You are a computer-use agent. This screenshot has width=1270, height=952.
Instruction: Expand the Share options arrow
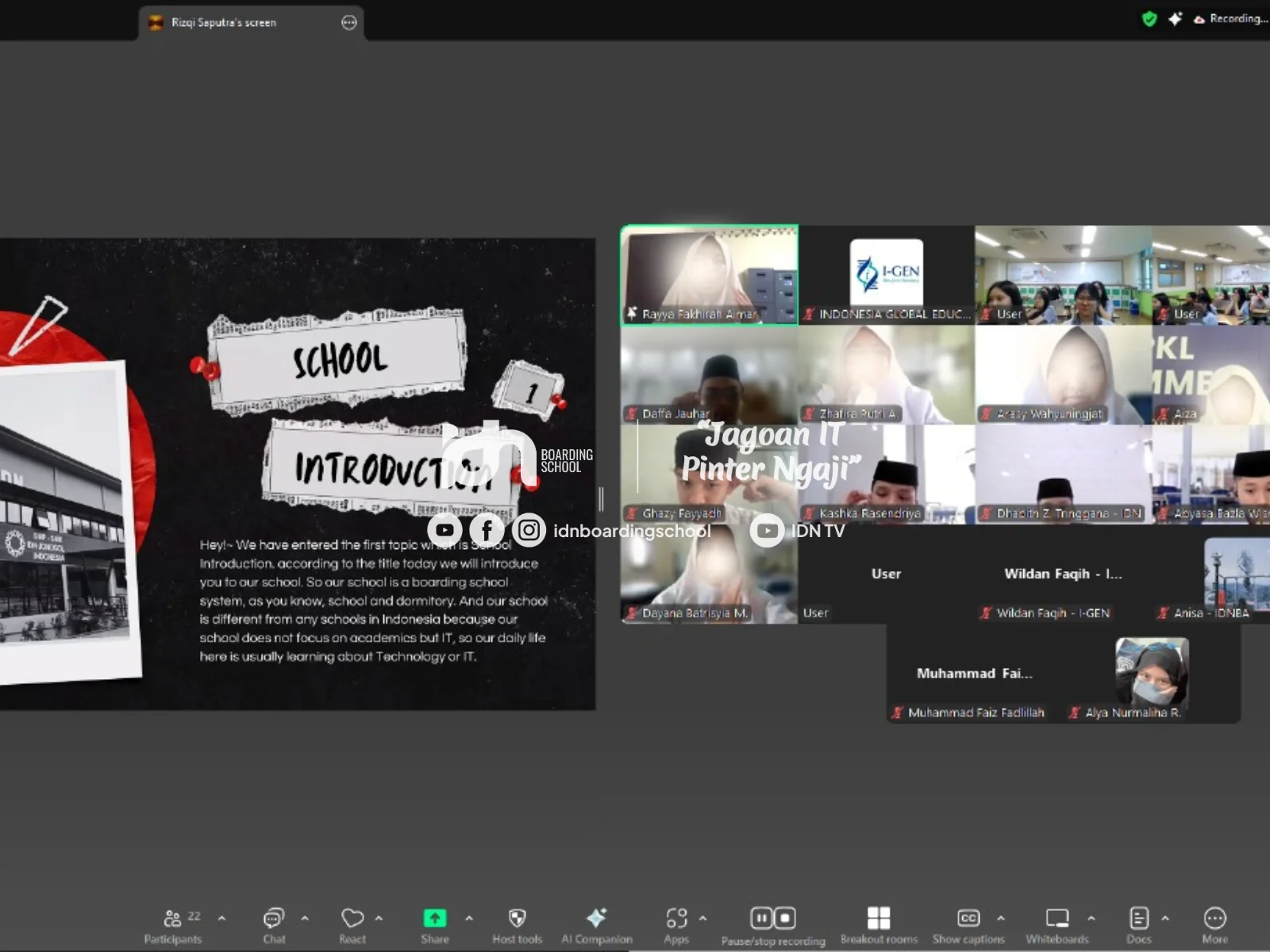click(469, 918)
